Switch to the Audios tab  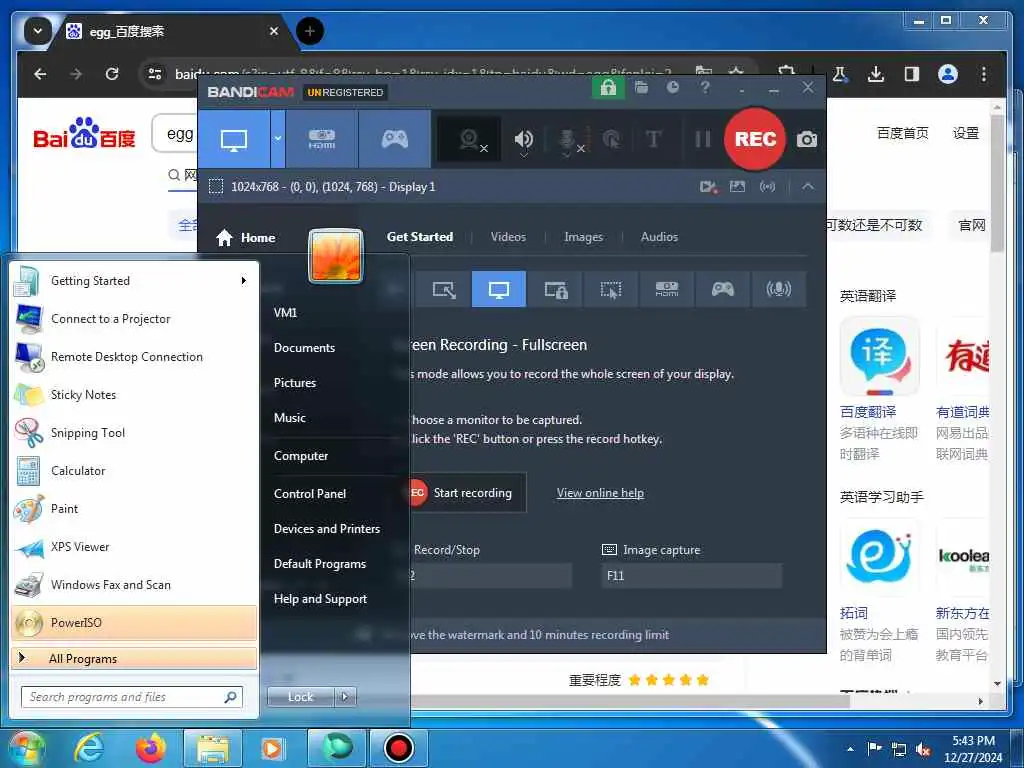(x=659, y=237)
